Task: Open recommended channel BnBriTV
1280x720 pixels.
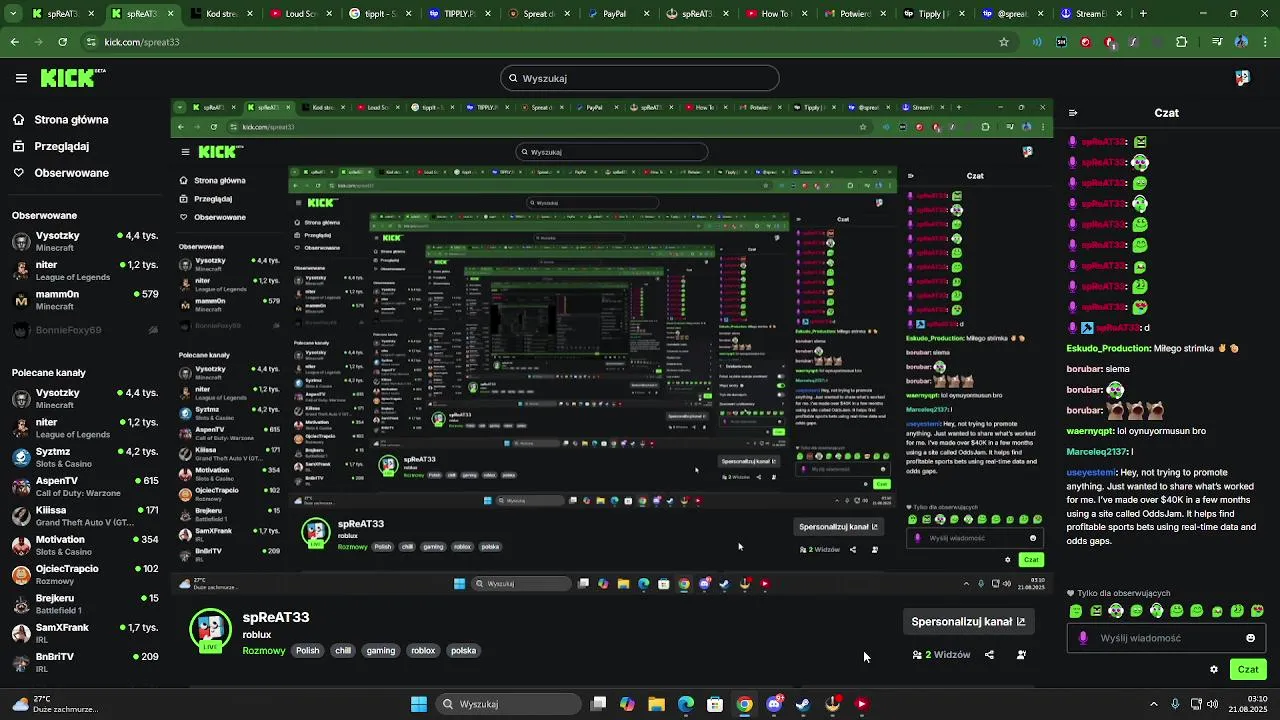Action: [84, 662]
